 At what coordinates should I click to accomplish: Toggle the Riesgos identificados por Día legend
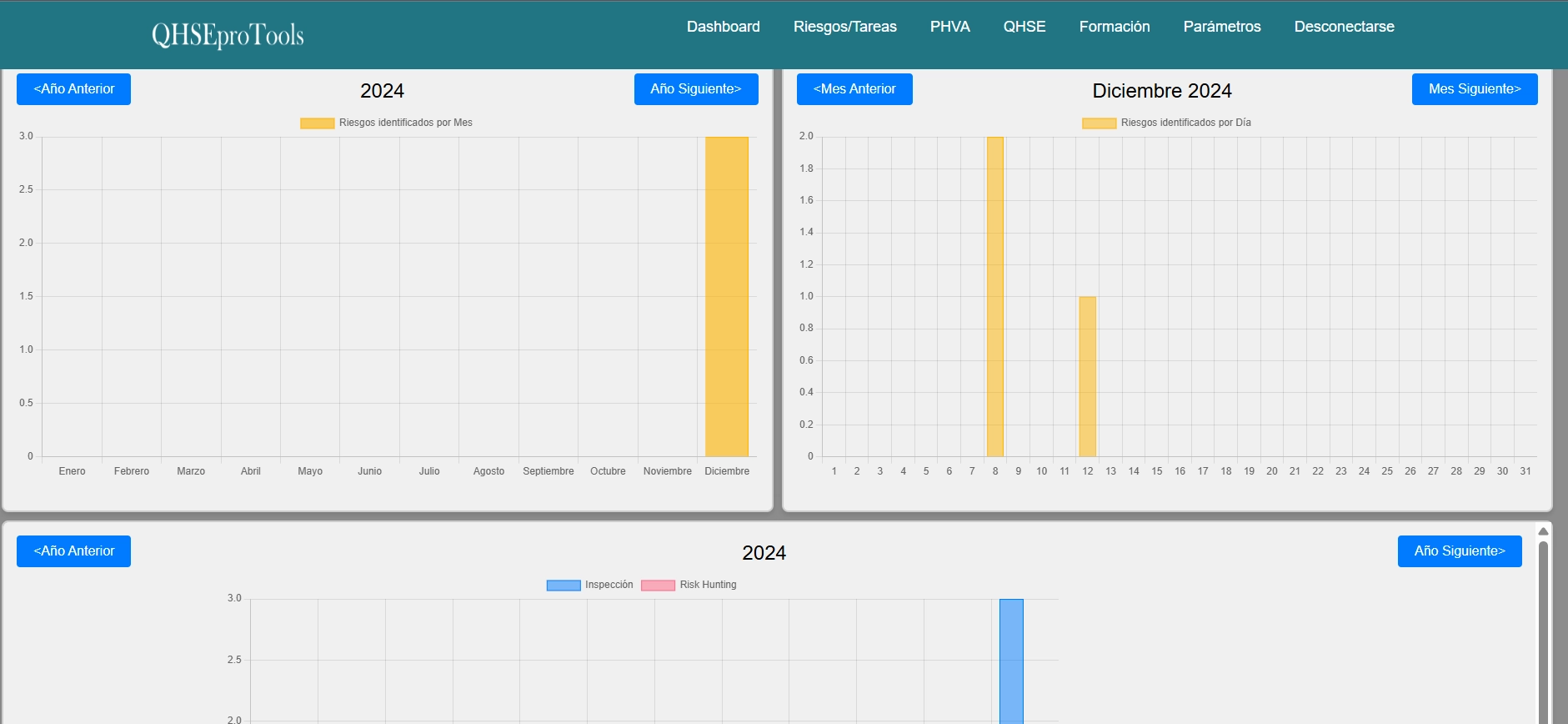1167,123
